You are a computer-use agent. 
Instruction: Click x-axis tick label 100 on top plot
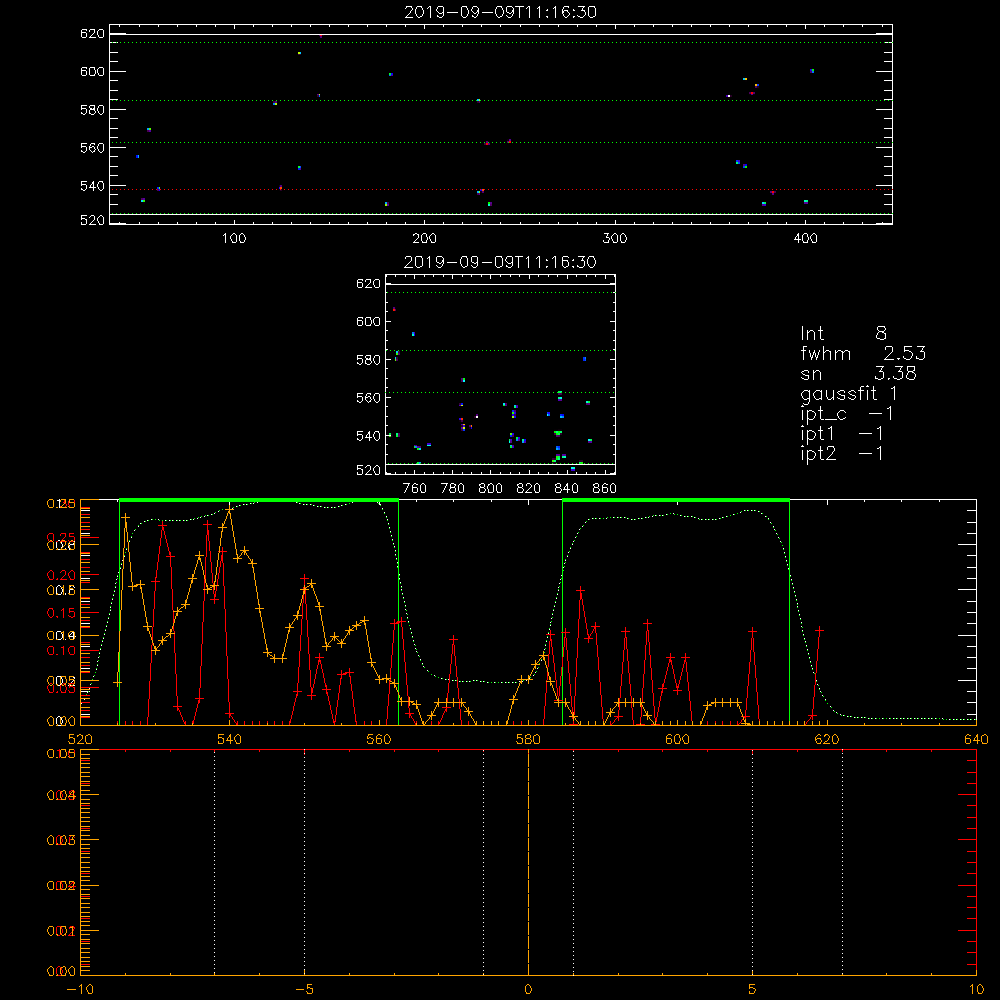[x=234, y=239]
